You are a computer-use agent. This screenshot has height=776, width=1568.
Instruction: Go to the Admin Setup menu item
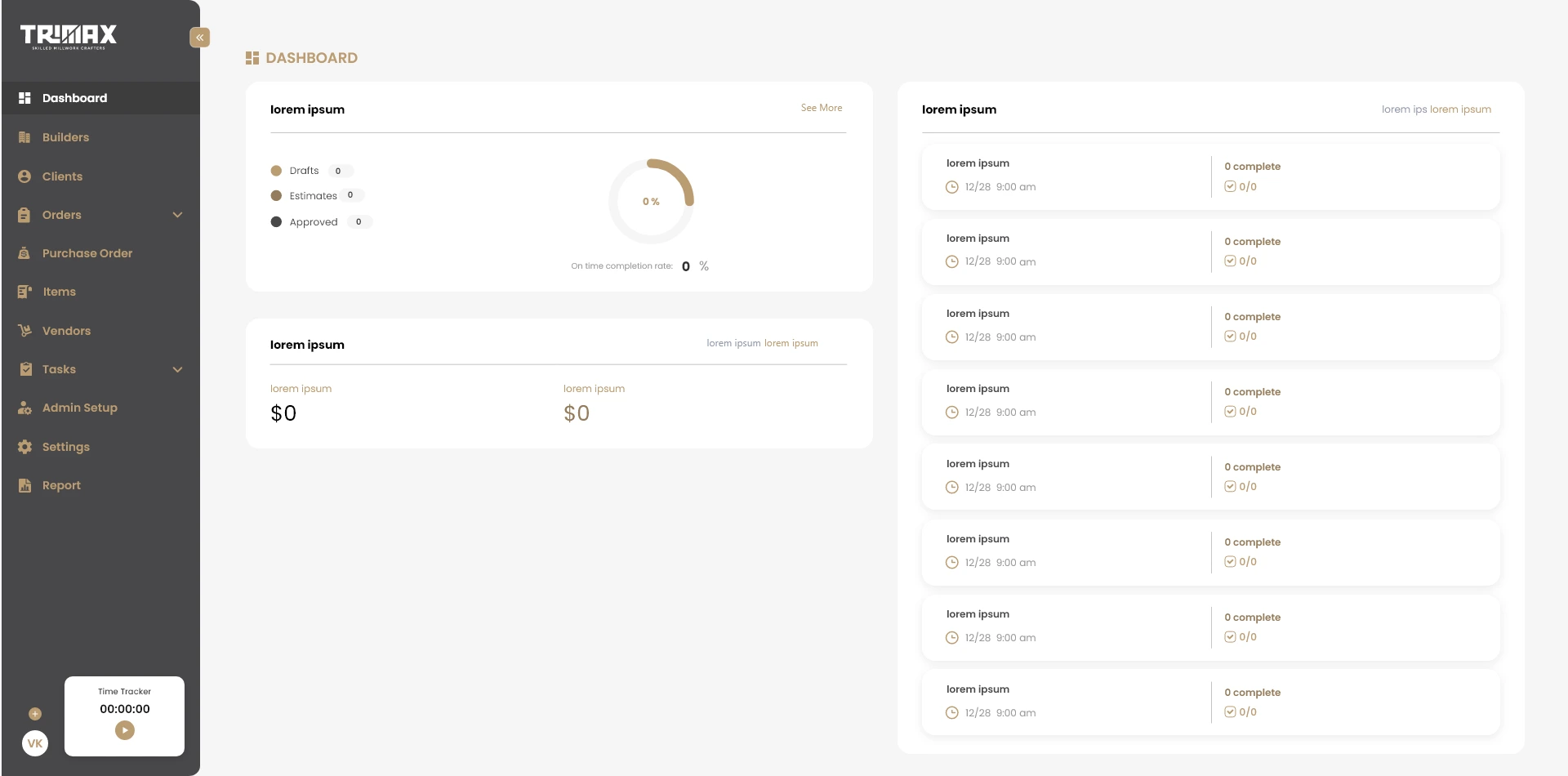[79, 408]
